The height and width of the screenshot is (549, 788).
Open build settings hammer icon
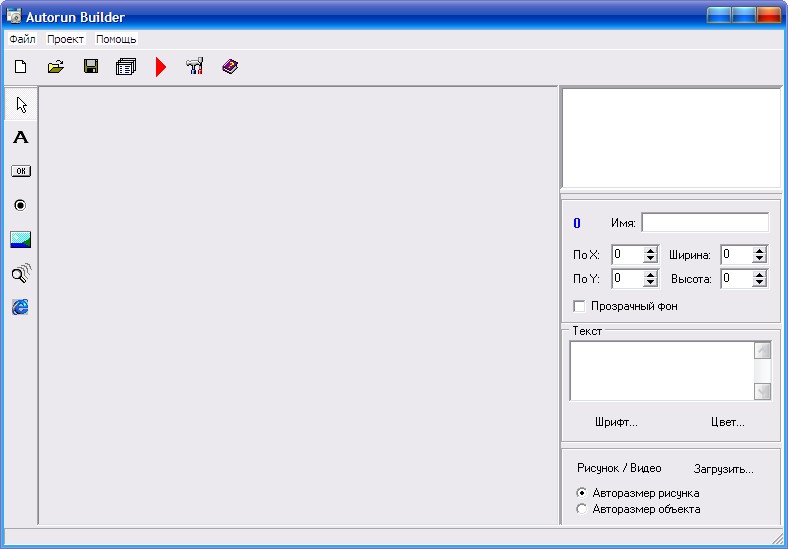(x=195, y=66)
